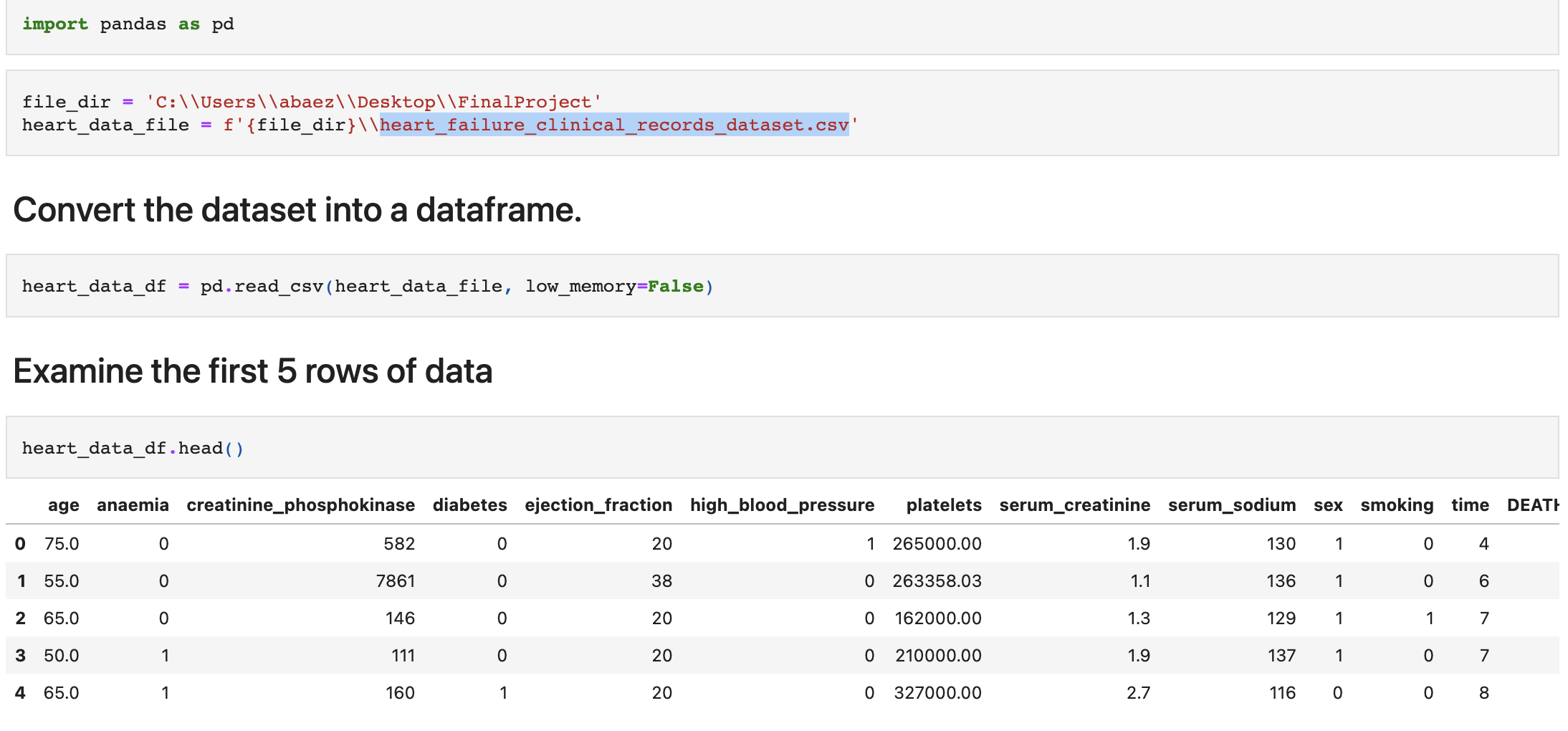Click the 'age' column header
Viewport: 1568px width, 731px height.
point(64,505)
